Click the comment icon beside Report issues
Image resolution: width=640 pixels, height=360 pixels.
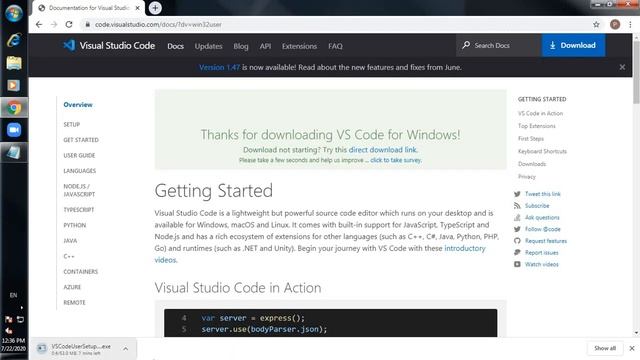(x=517, y=253)
